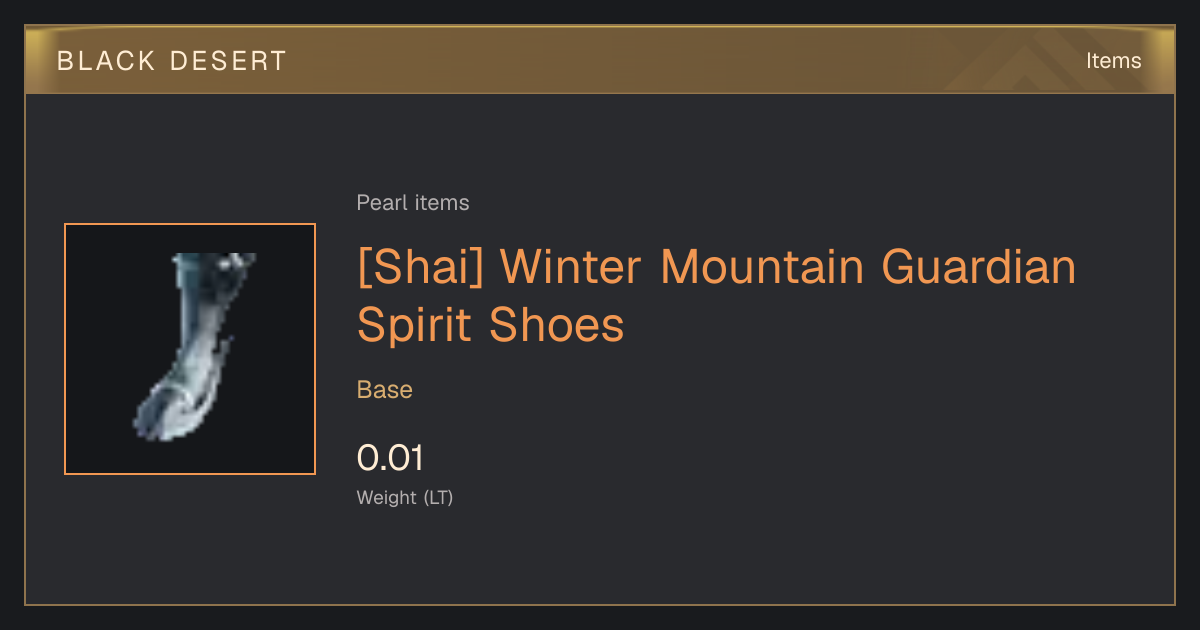This screenshot has height=630, width=1200.
Task: Click the Weight (LT) label
Action: point(405,498)
